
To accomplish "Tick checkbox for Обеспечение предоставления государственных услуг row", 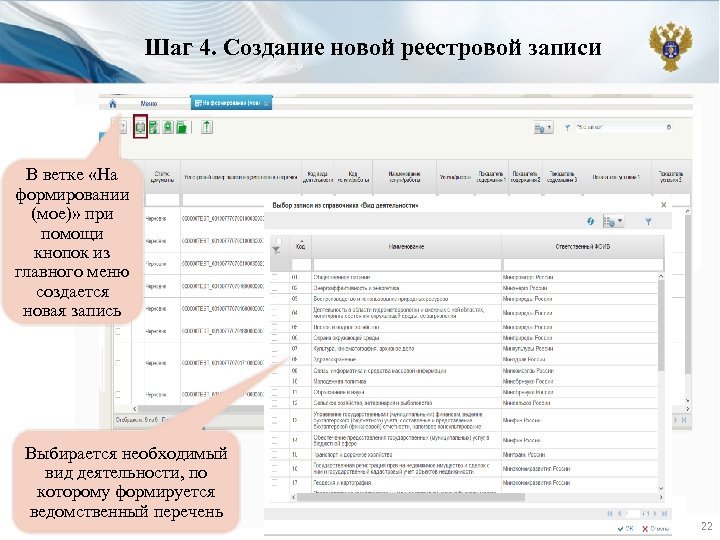I will [275, 440].
